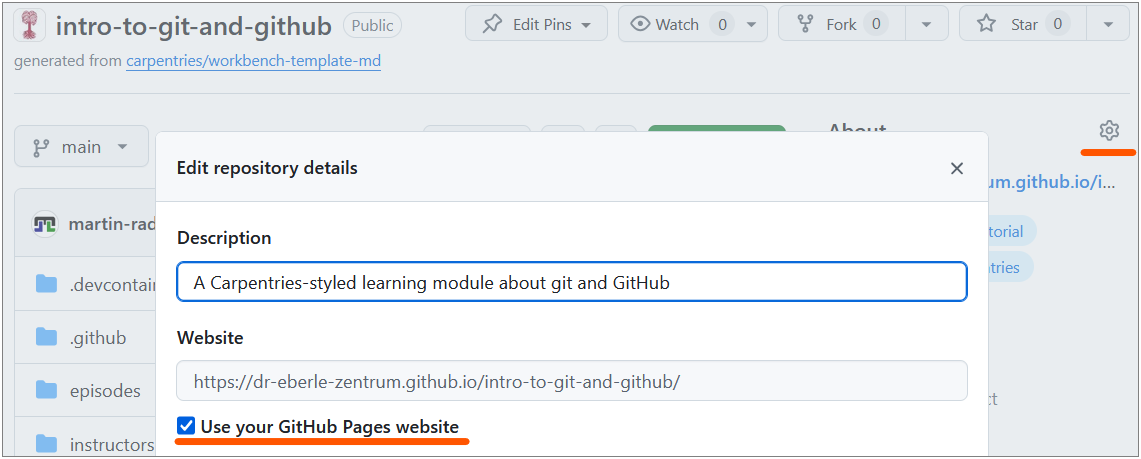Open the episodes folder
Viewport: 1141px width, 459px height.
[106, 391]
